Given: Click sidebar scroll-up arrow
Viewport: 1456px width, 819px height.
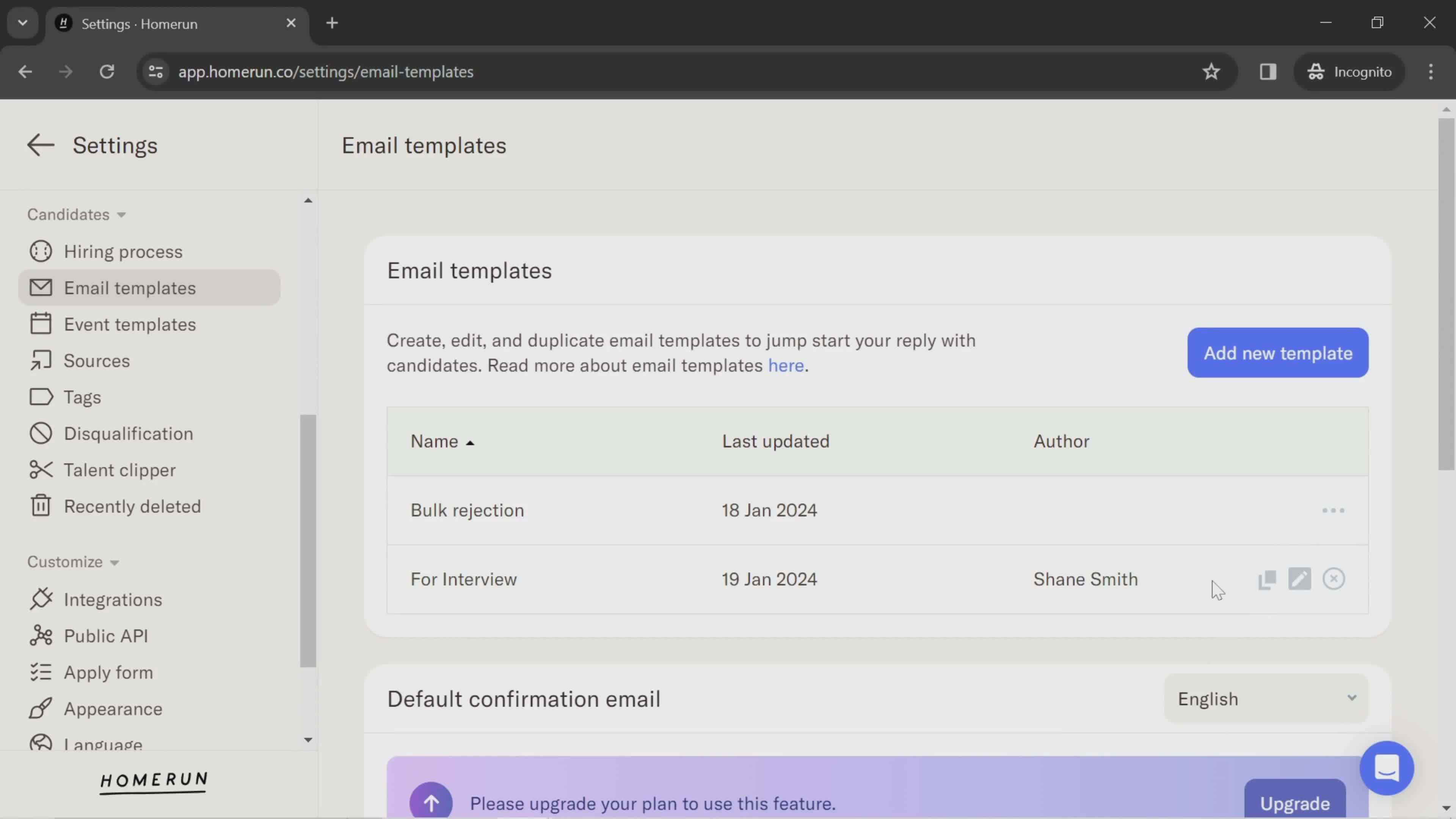Looking at the screenshot, I should pos(308,201).
